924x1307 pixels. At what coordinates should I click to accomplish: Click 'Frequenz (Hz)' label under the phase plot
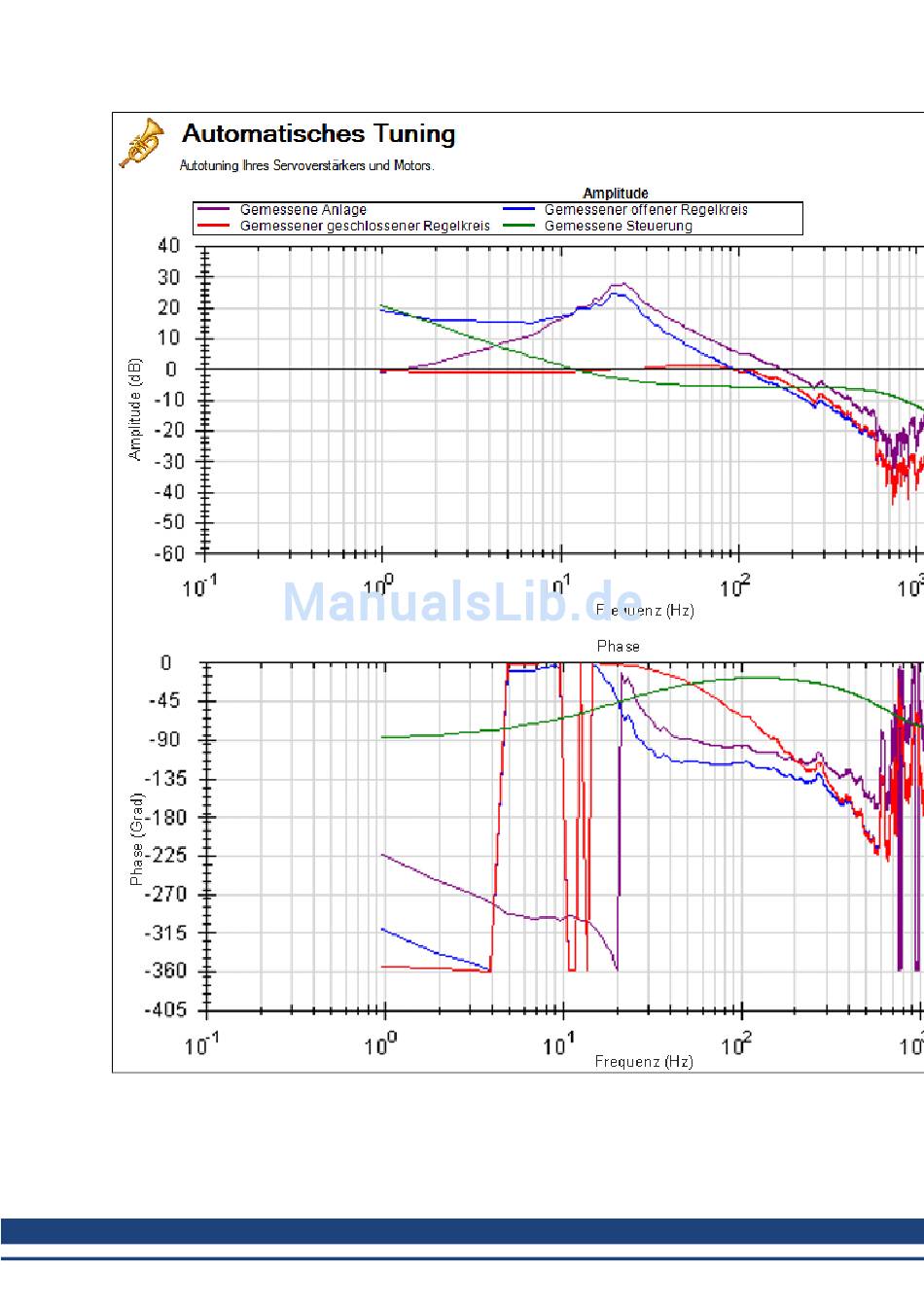pyautogui.click(x=644, y=1061)
